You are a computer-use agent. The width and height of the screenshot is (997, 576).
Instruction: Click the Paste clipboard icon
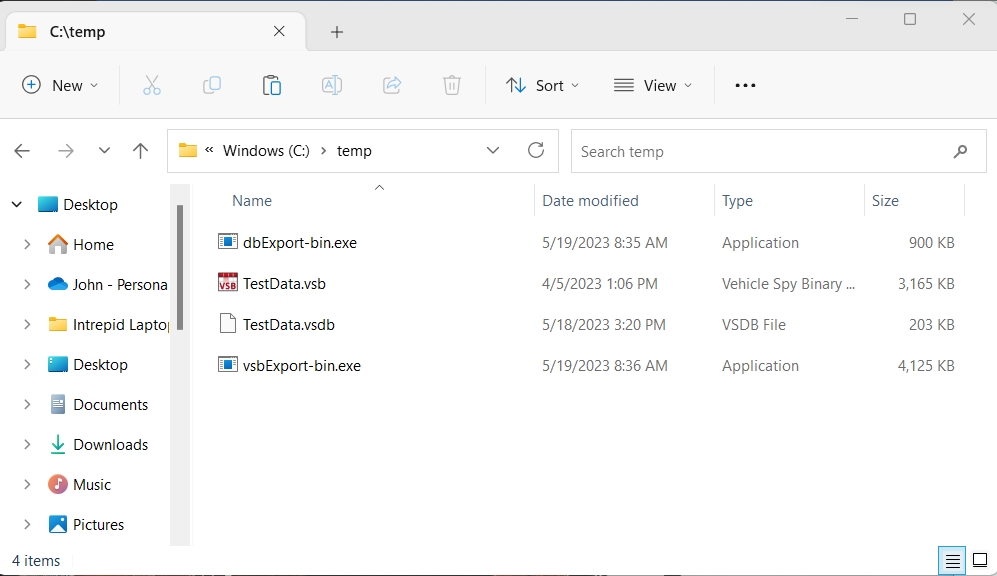[x=272, y=86]
